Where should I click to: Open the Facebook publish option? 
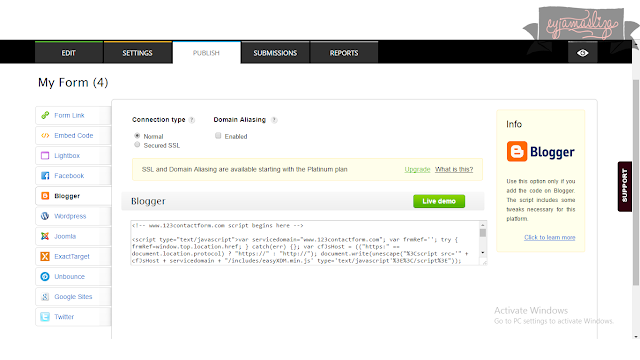73,176
